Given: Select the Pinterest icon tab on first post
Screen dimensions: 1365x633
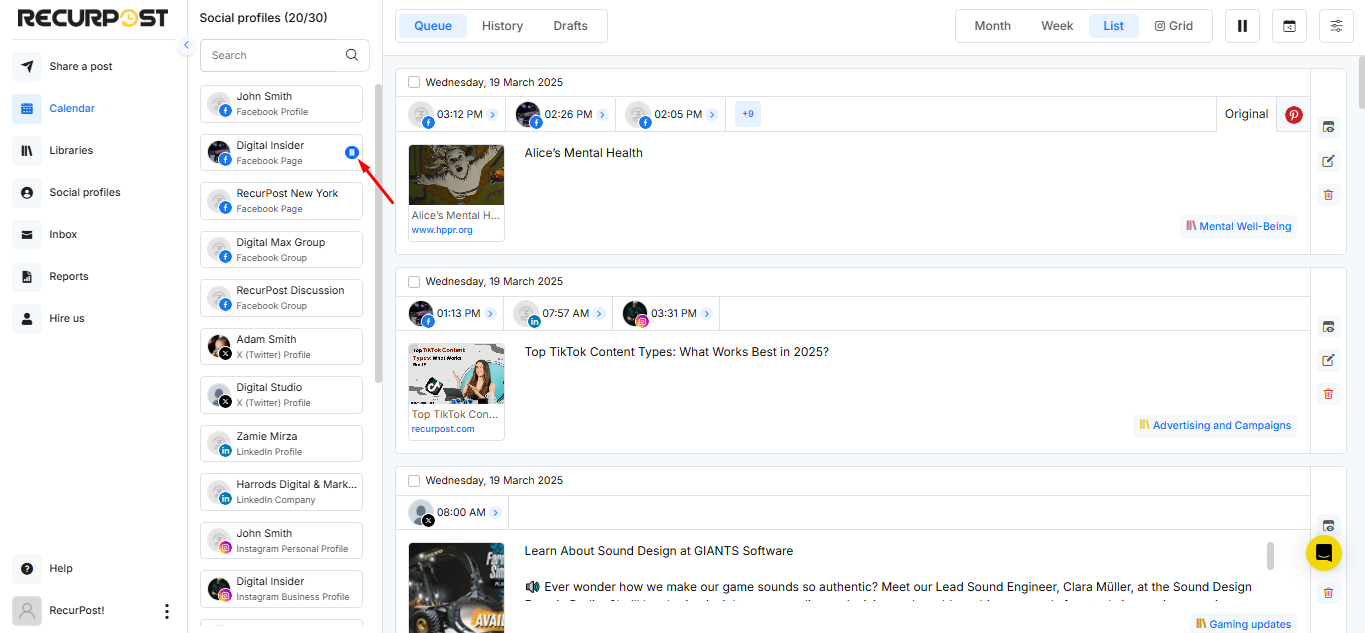Looking at the screenshot, I should 1293,115.
